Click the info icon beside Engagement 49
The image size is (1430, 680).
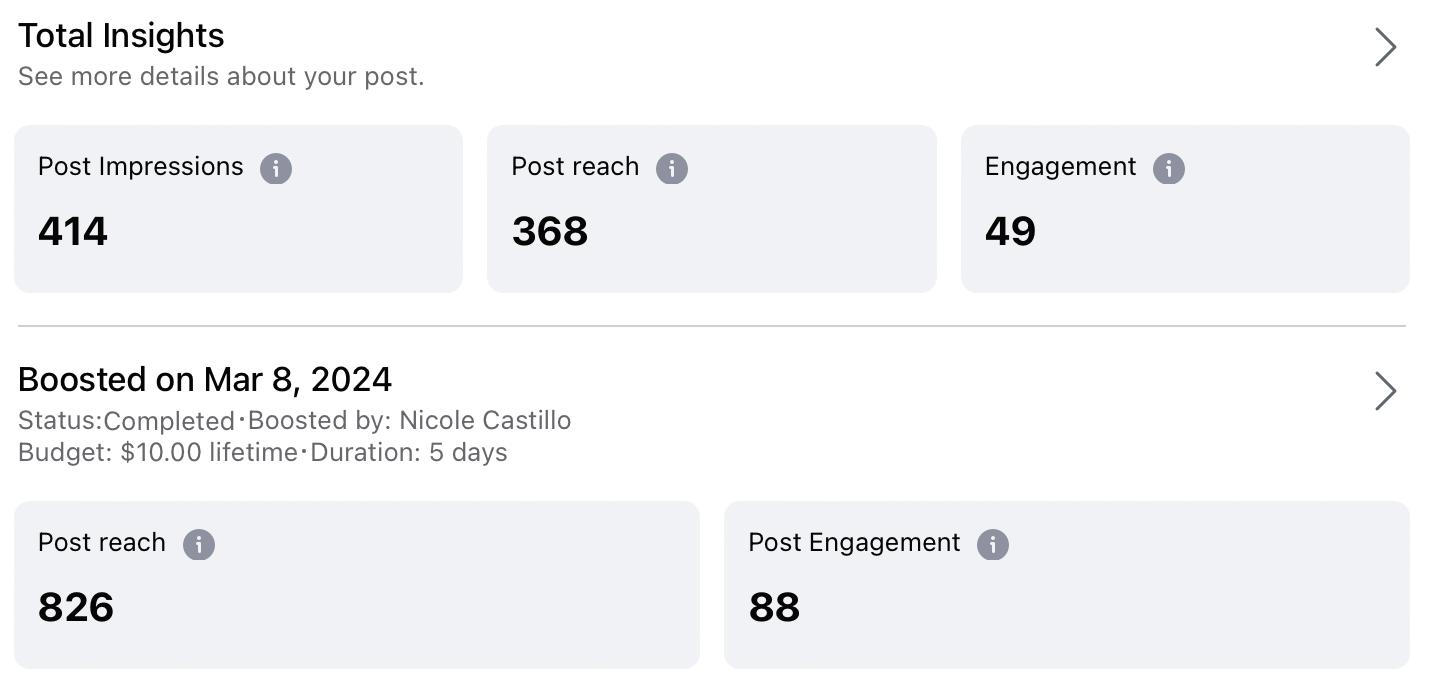pos(1168,168)
